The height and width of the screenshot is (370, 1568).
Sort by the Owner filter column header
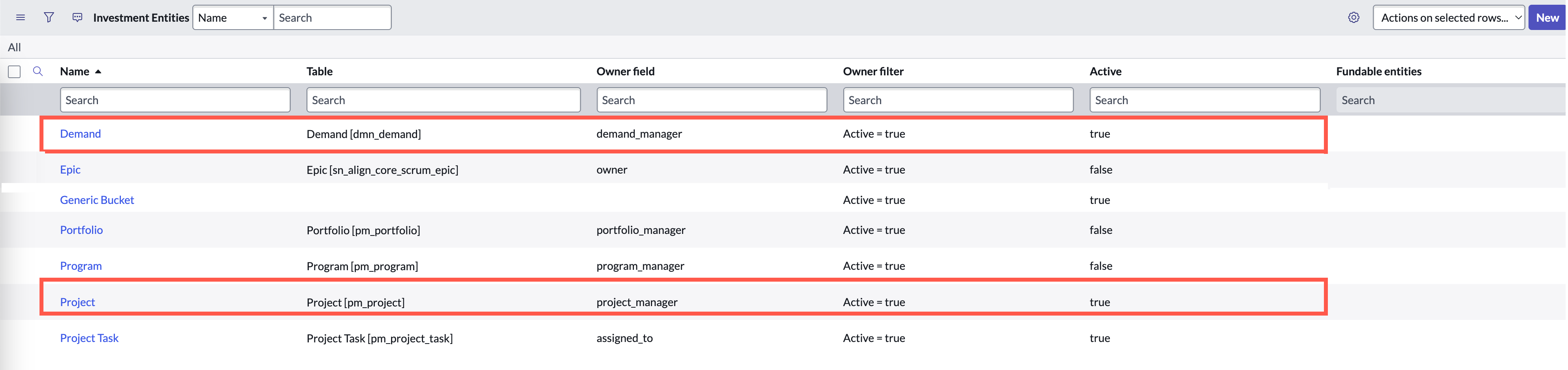pyautogui.click(x=873, y=72)
